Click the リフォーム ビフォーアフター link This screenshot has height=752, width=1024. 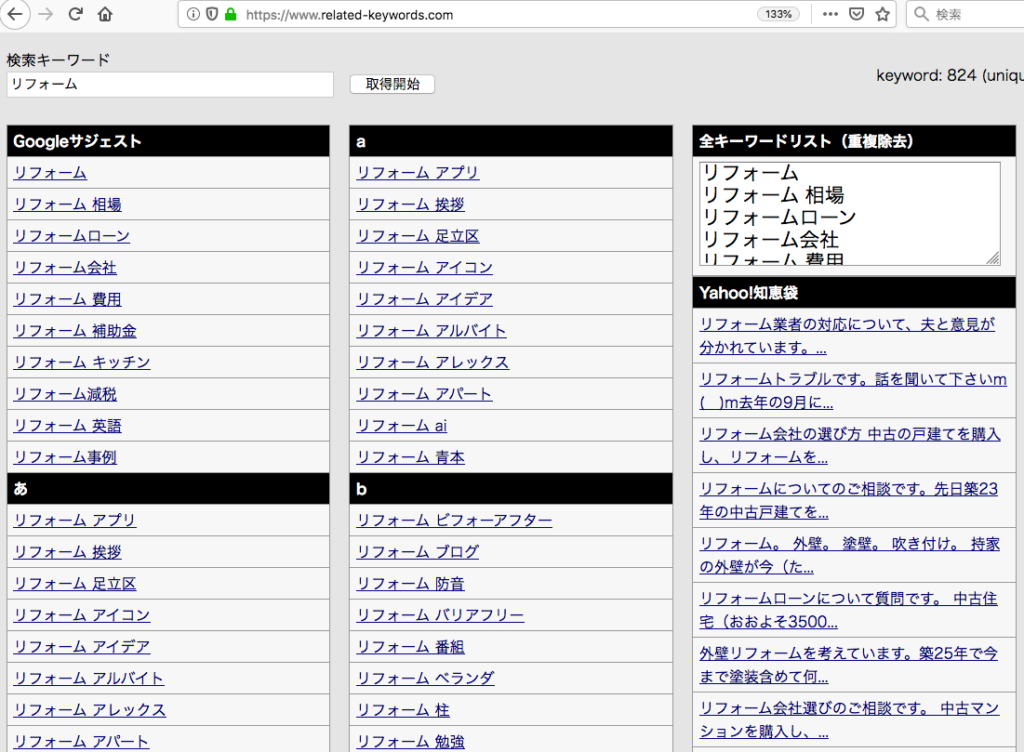tap(455, 520)
